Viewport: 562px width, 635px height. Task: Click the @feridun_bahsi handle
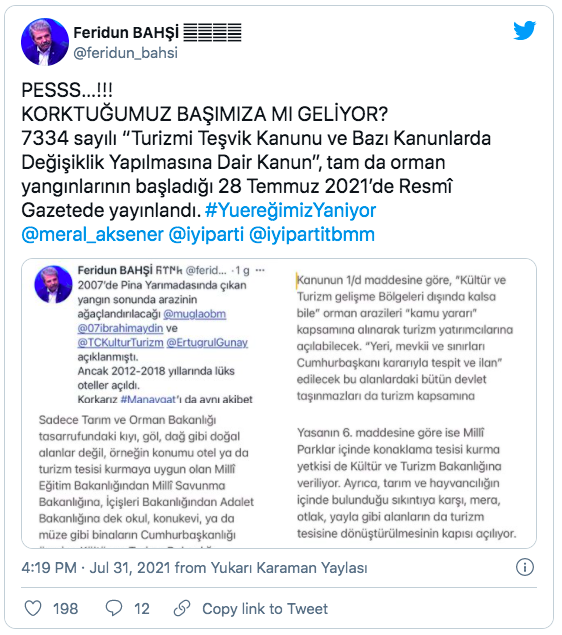[x=126, y=53]
